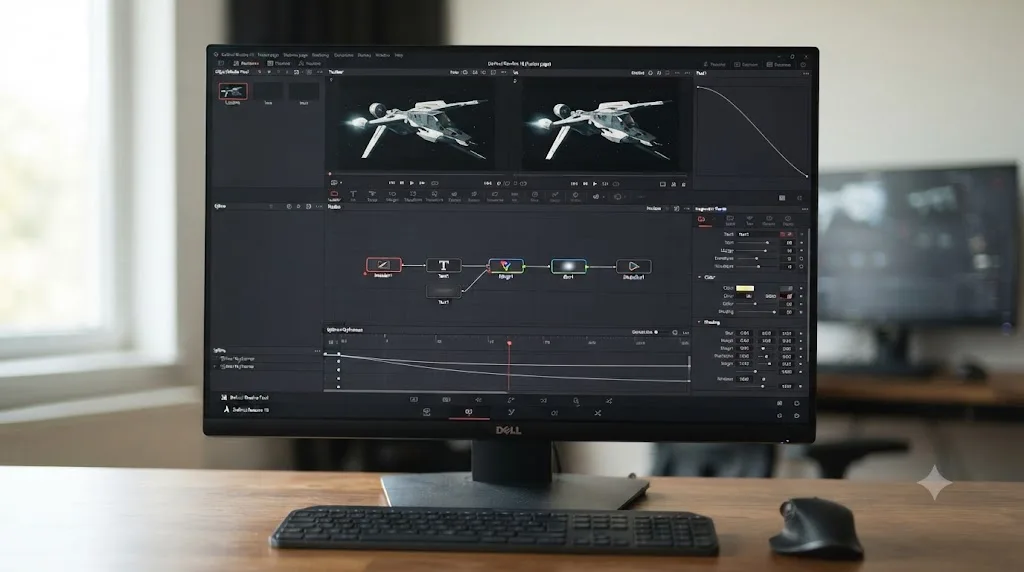This screenshot has height=572, width=1024.
Task: Play the right viewer
Action: 594,183
